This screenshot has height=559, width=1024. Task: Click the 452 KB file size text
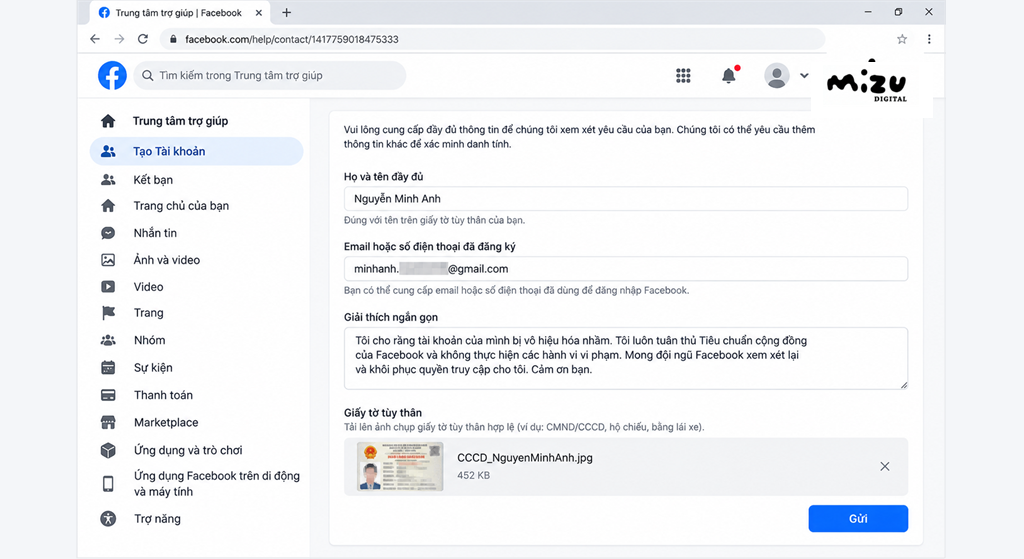(473, 475)
